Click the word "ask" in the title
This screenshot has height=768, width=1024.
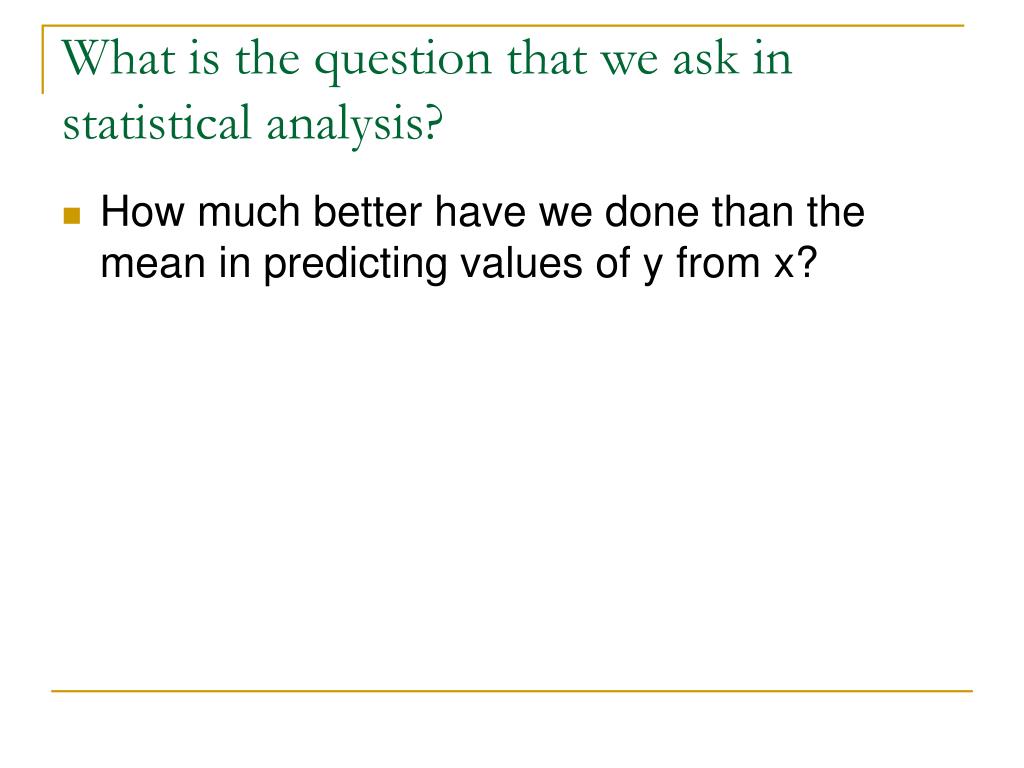705,59
